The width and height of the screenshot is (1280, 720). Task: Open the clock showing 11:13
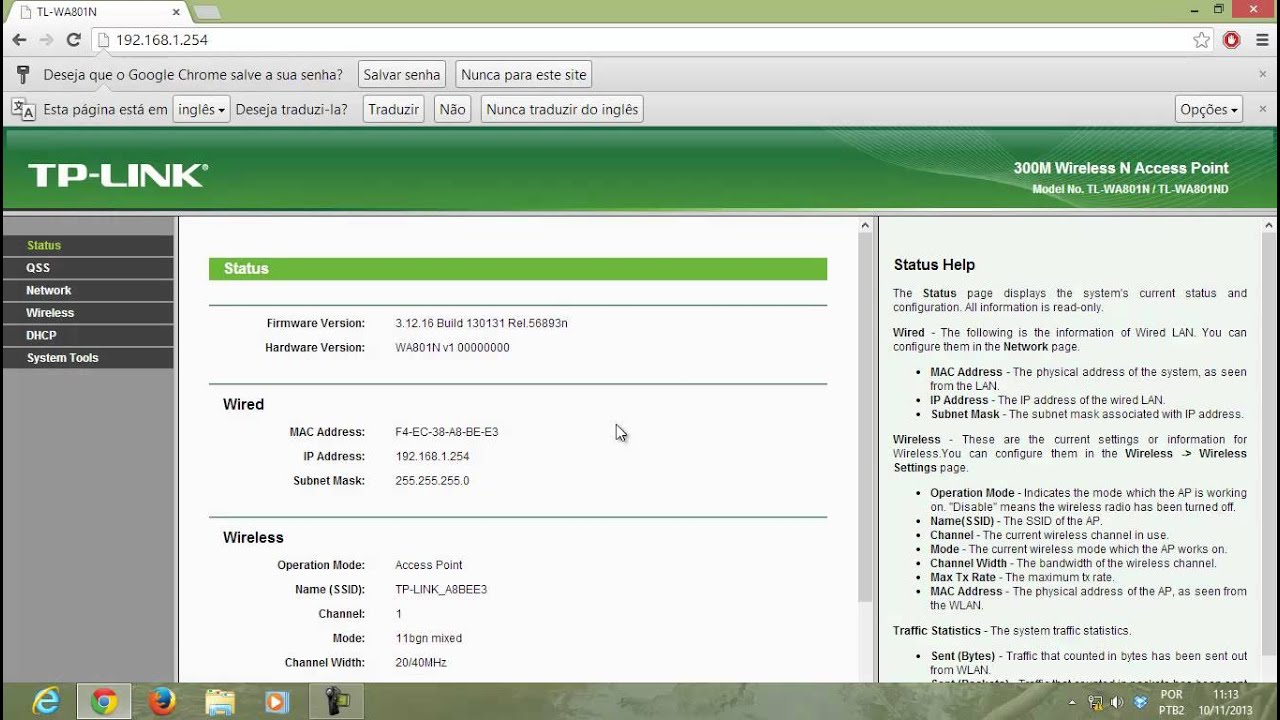(1226, 702)
